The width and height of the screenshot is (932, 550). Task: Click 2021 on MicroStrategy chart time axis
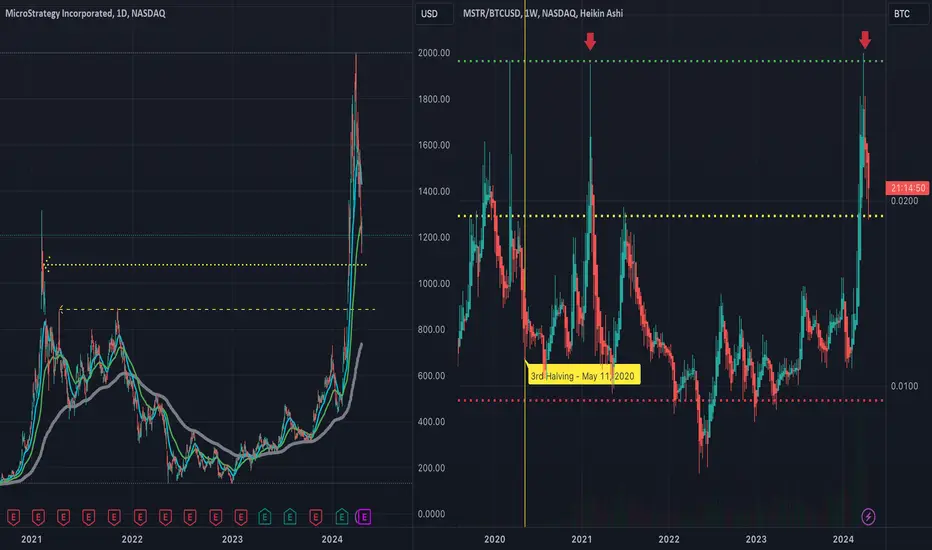[x=32, y=539]
